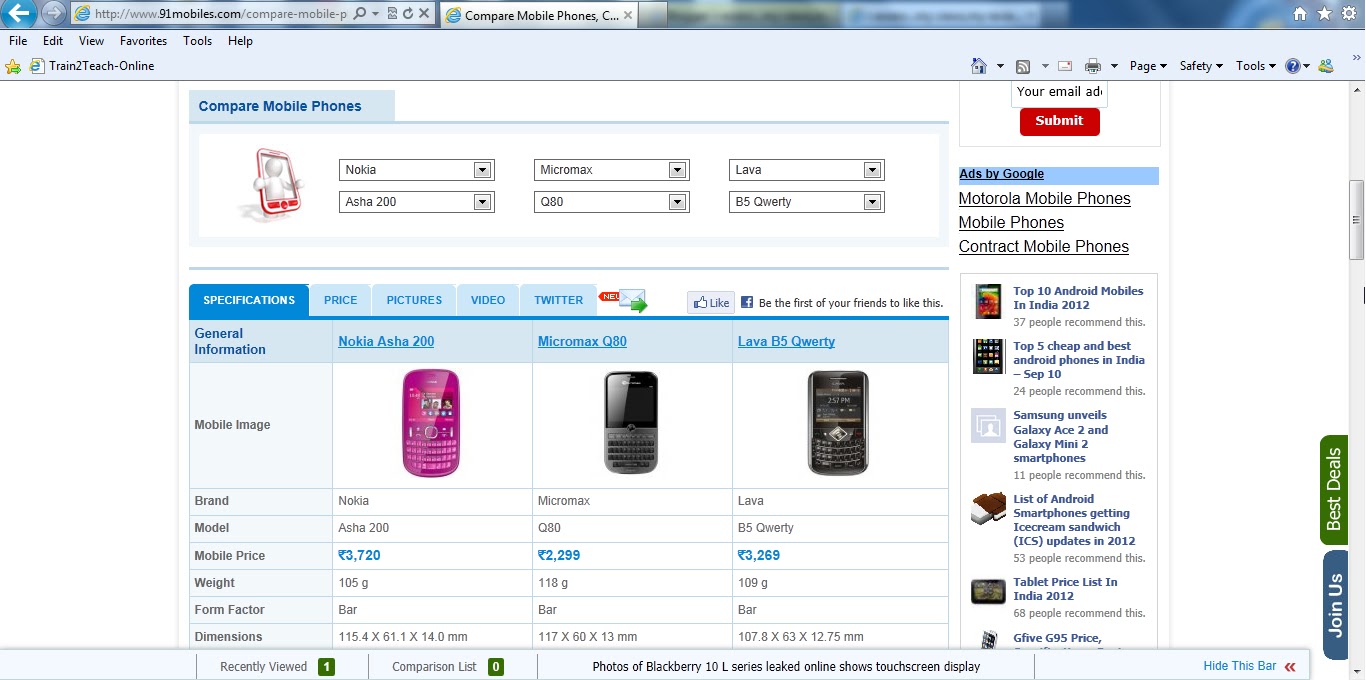Open the Micromax brand dropdown
Viewport: 1366px width, 680px height.
pyautogui.click(x=612, y=170)
